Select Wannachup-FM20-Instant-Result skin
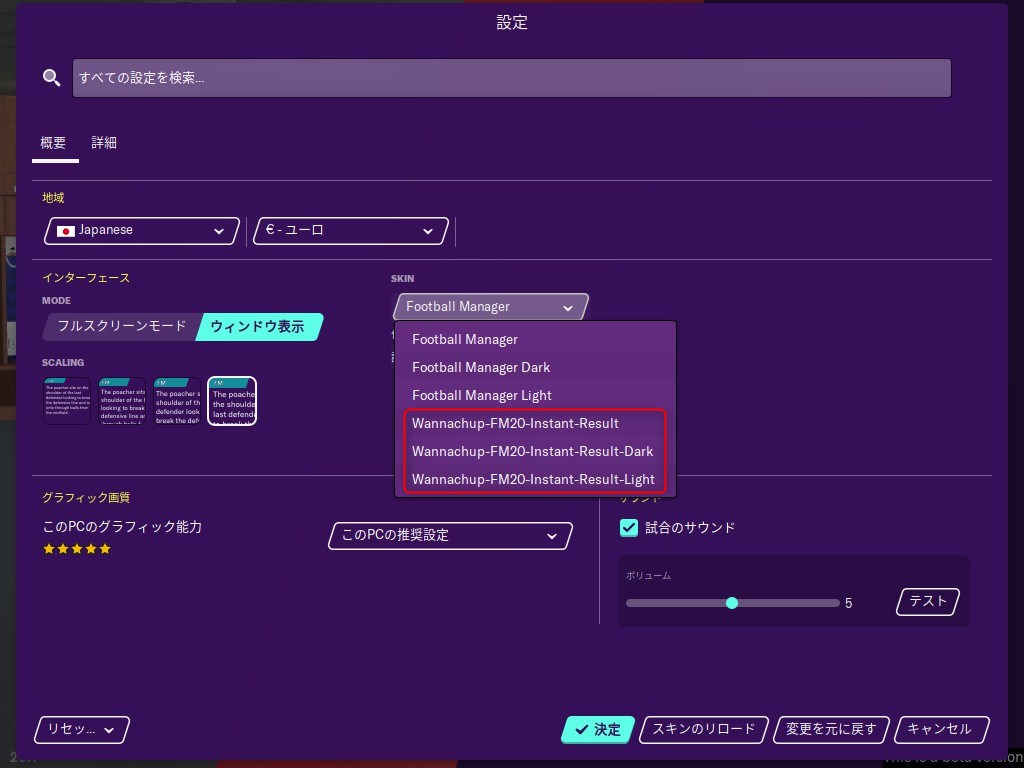 [x=535, y=423]
